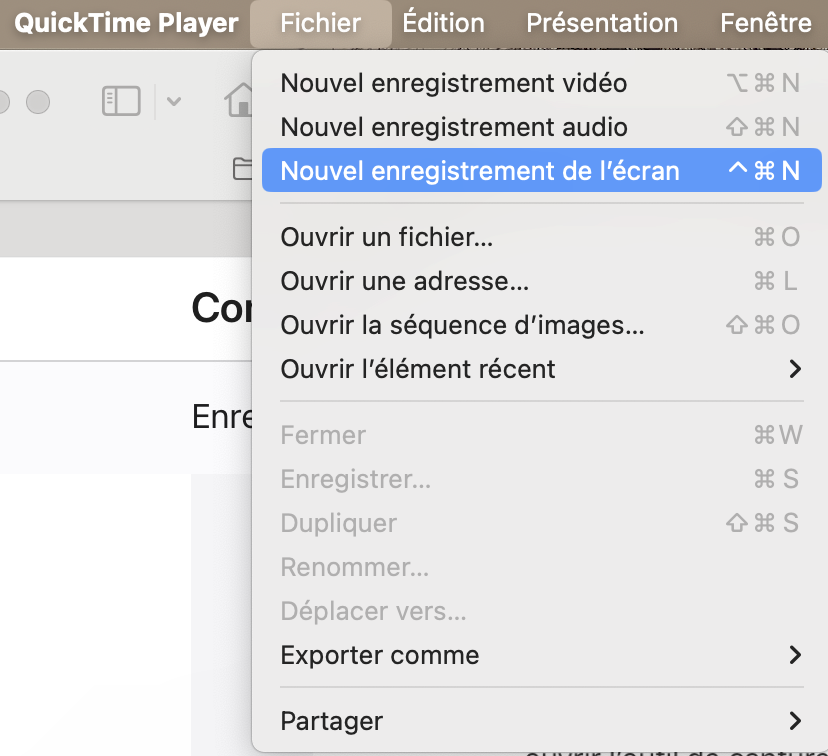Choose Ouvrir un fichier…
This screenshot has width=828, height=756.
coord(387,237)
